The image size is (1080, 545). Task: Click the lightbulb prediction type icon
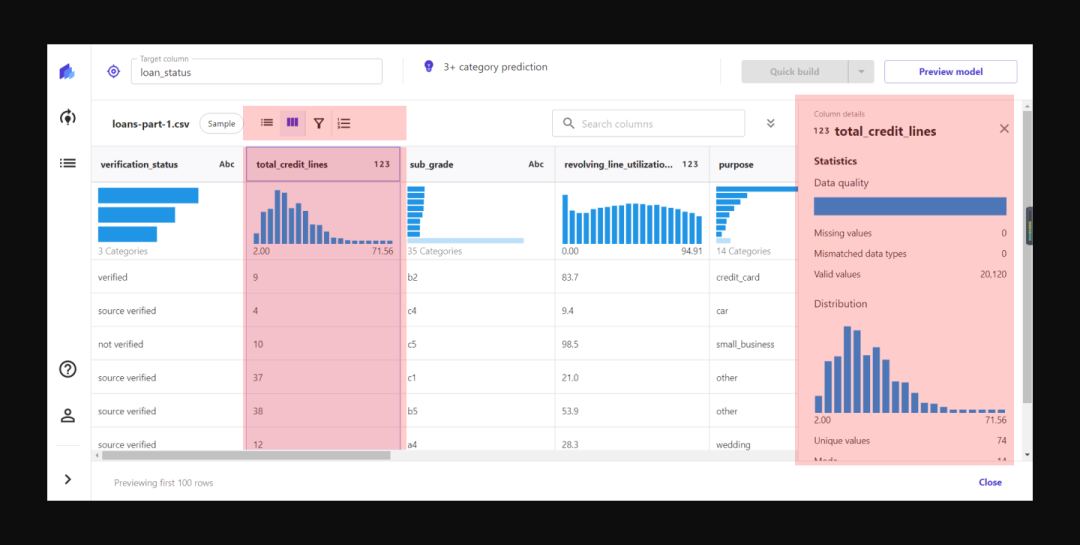tap(428, 66)
